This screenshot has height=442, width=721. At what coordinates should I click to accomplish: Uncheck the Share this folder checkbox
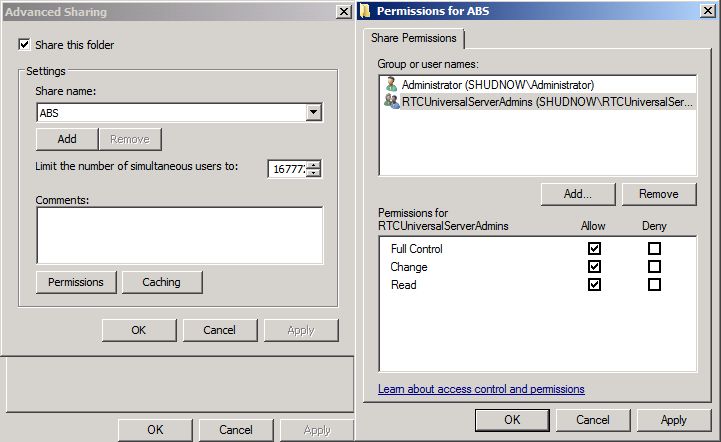(x=24, y=45)
